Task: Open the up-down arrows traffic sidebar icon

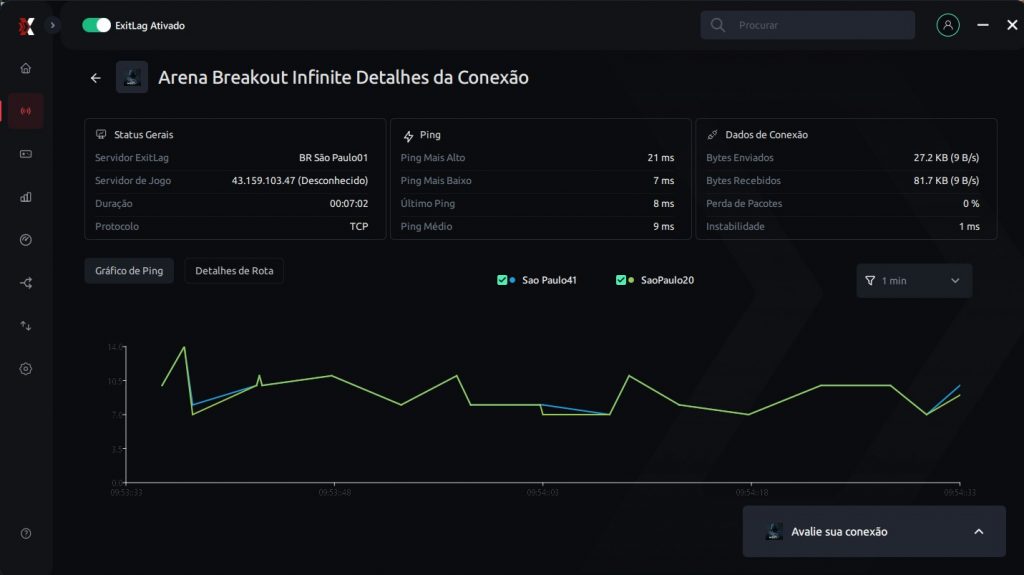Action: [25, 325]
